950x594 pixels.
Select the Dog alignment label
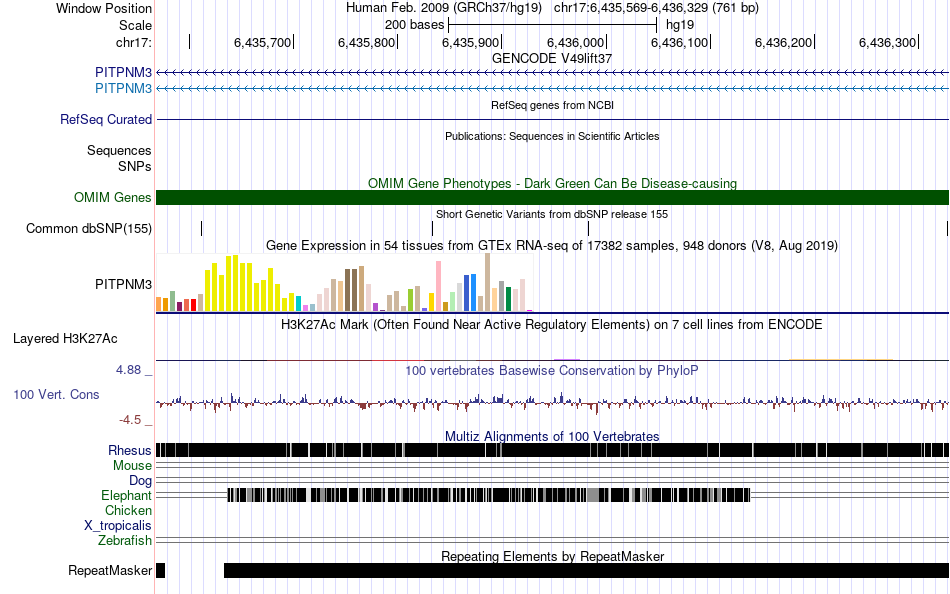140,481
